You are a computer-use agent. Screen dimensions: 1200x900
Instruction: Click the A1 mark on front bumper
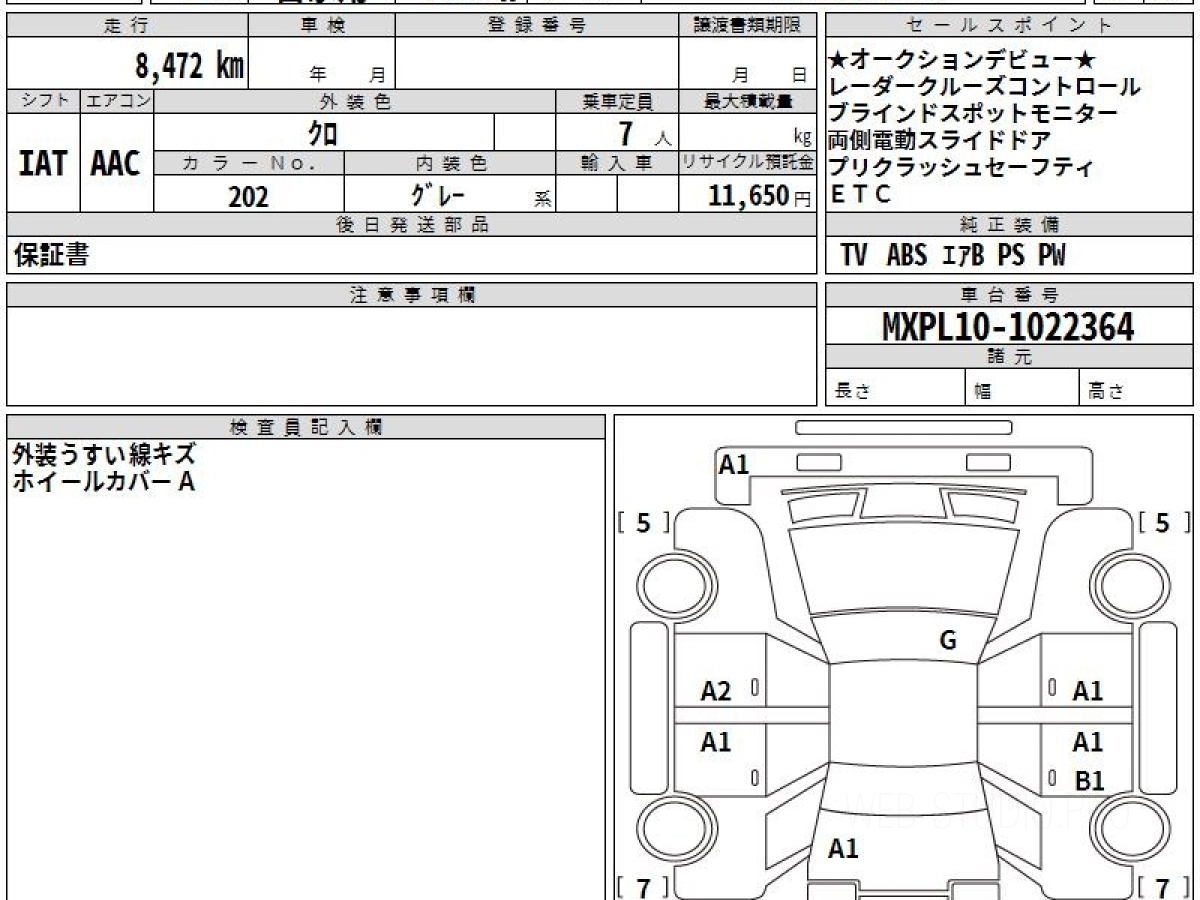(x=734, y=464)
